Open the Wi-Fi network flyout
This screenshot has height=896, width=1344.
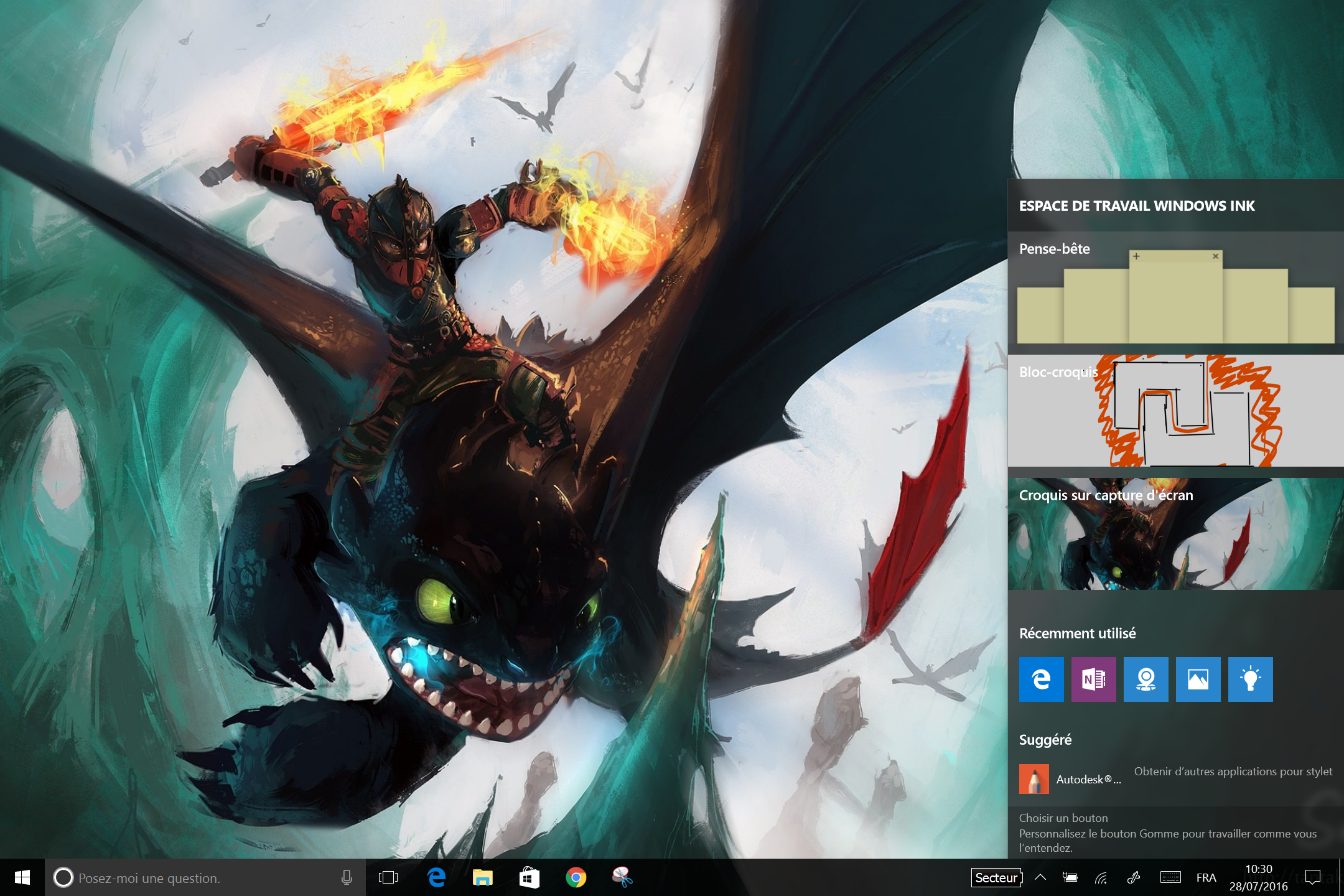pos(1101,877)
